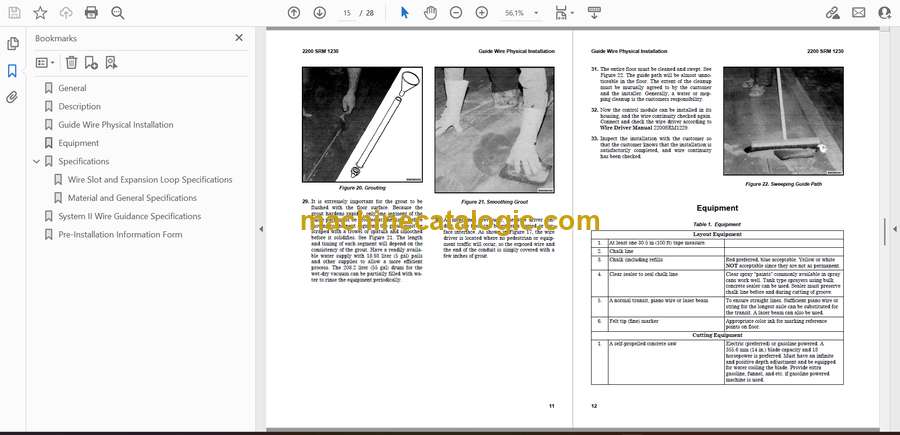Close the Bookmarks panel
Viewport: 900px width, 435px height.
click(x=239, y=38)
